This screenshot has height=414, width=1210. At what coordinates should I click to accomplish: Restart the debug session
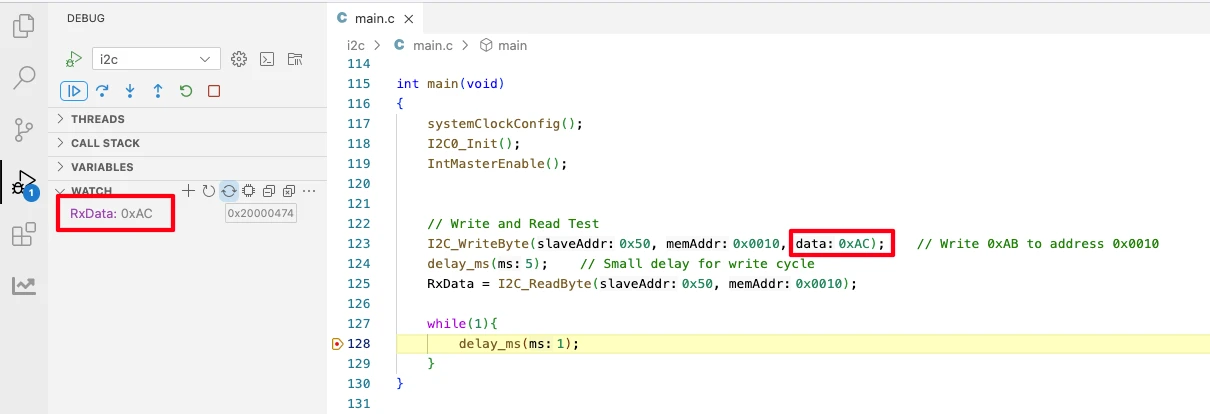click(186, 91)
